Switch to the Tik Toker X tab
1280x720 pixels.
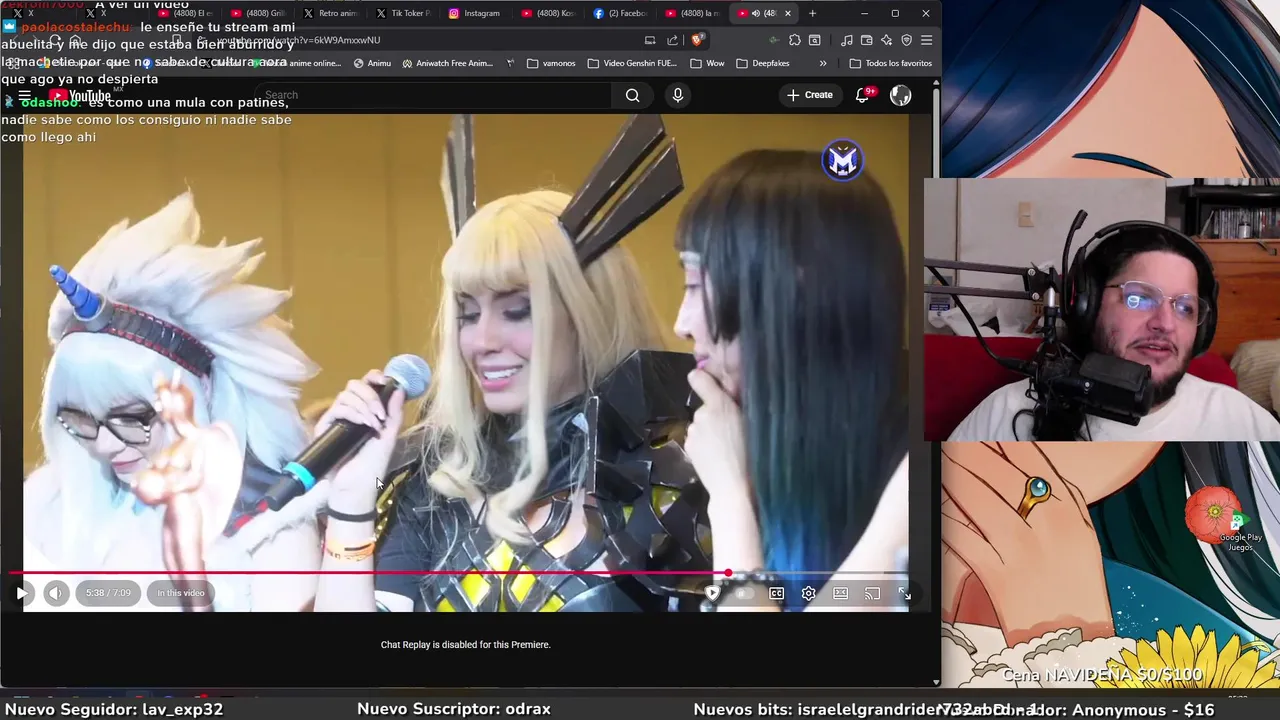pyautogui.click(x=402, y=13)
